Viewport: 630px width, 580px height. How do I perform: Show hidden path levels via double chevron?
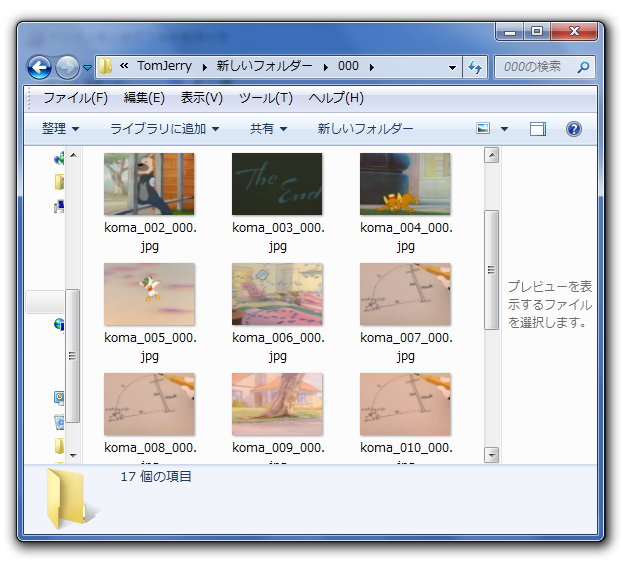point(124,66)
